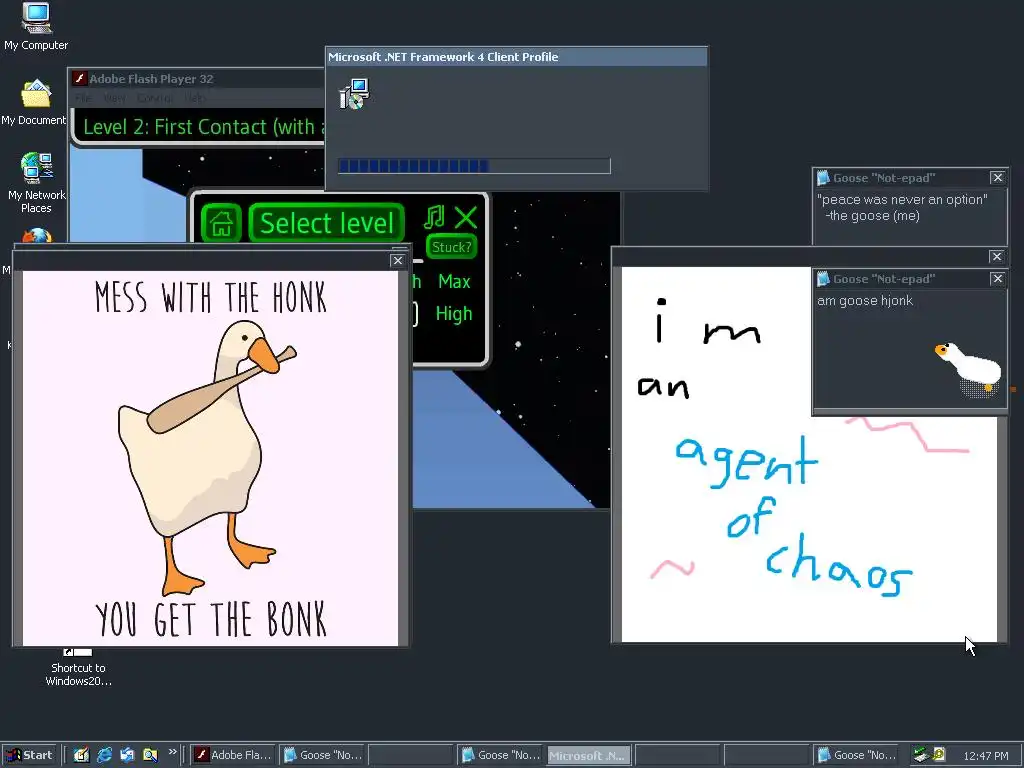The width and height of the screenshot is (1024, 768).
Task: Open the View menu in Flash Player
Action: coord(114,98)
